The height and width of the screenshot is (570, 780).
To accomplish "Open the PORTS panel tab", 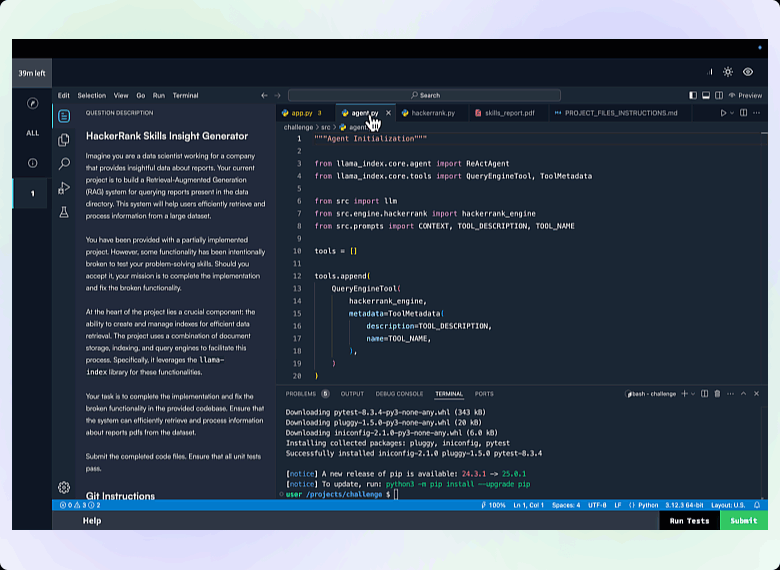I will click(x=484, y=393).
